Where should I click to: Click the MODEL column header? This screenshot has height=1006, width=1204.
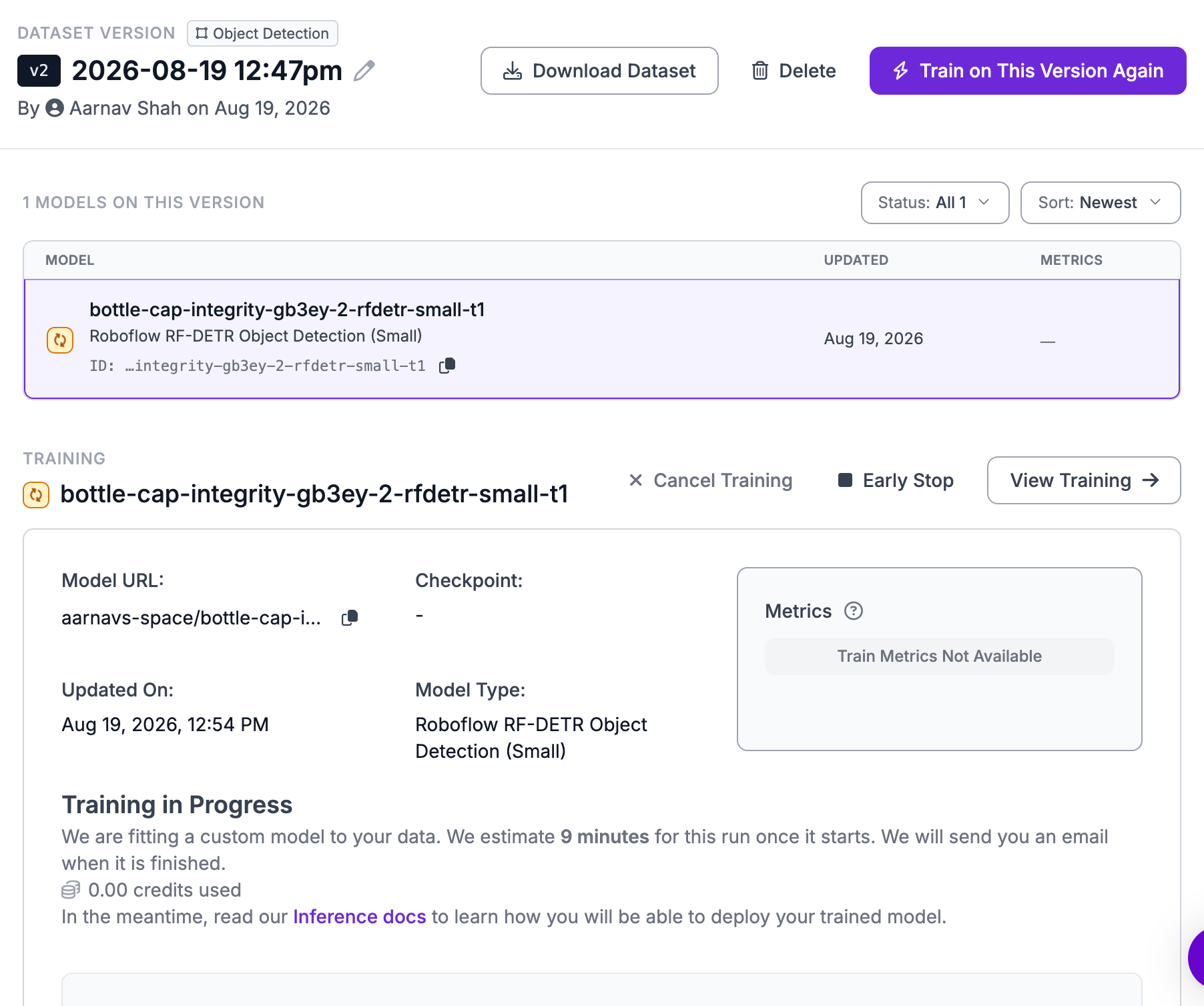point(70,260)
